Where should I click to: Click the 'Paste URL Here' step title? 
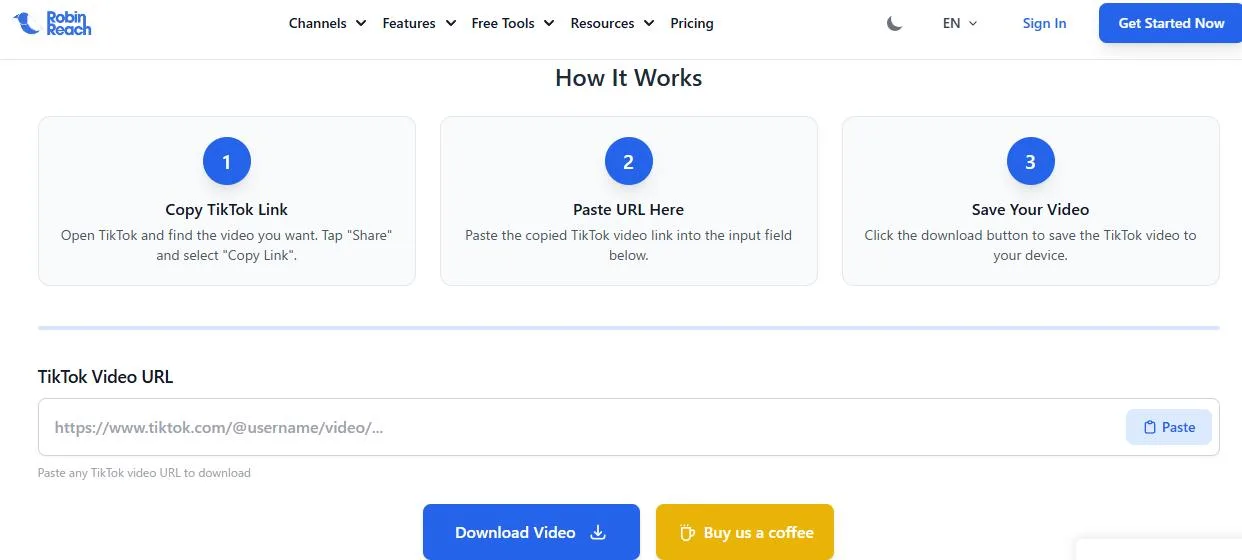(x=629, y=210)
